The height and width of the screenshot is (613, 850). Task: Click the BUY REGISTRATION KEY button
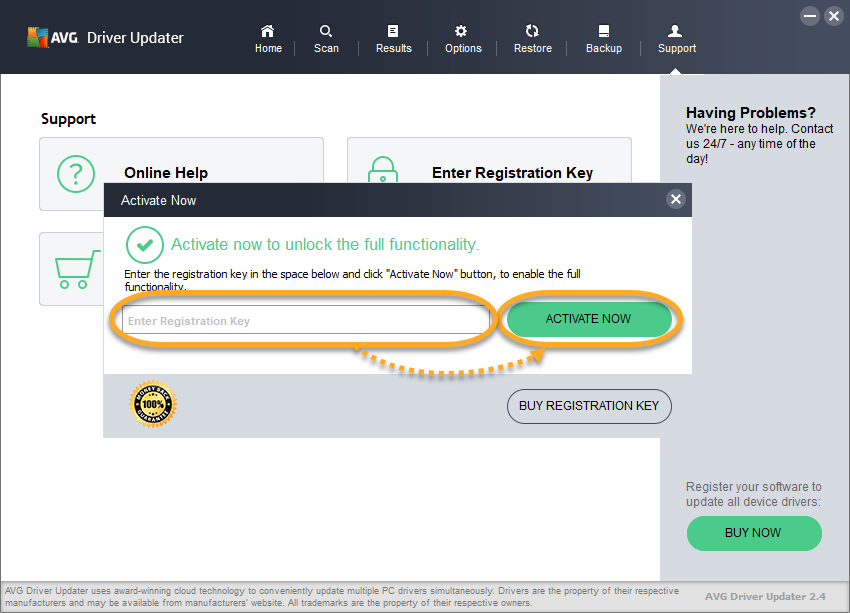(589, 406)
